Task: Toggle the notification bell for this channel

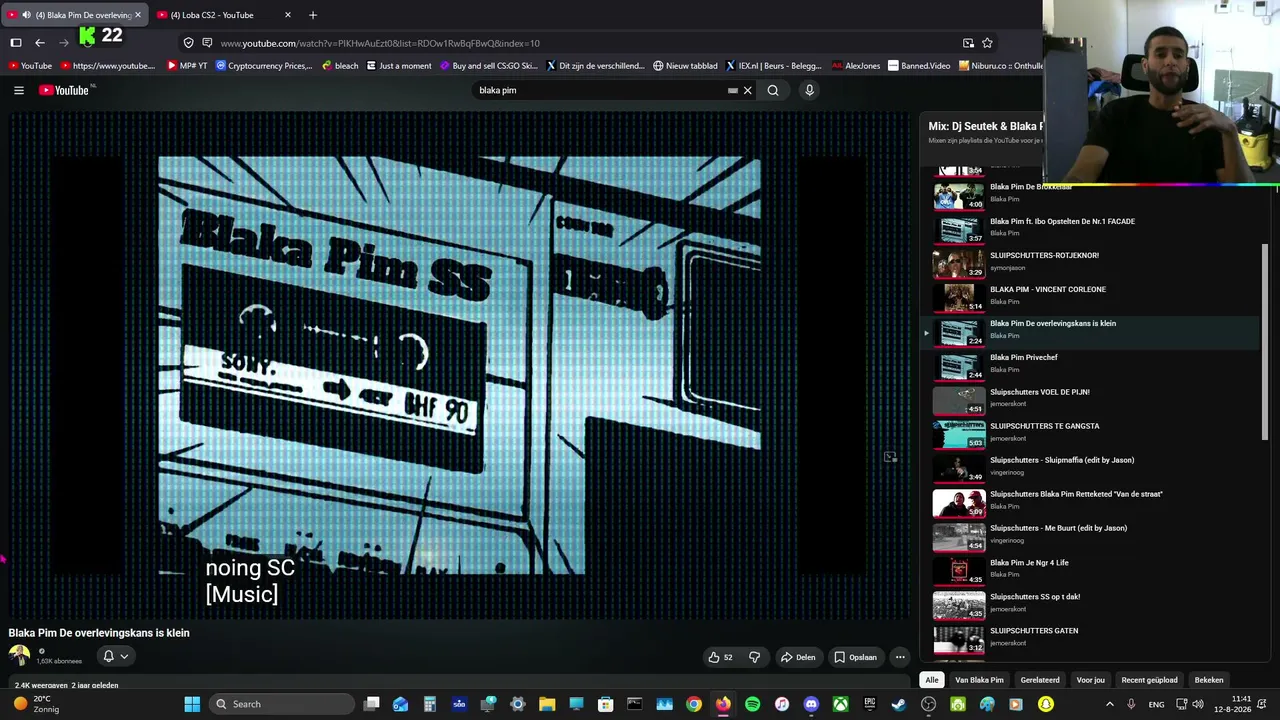Action: point(108,656)
